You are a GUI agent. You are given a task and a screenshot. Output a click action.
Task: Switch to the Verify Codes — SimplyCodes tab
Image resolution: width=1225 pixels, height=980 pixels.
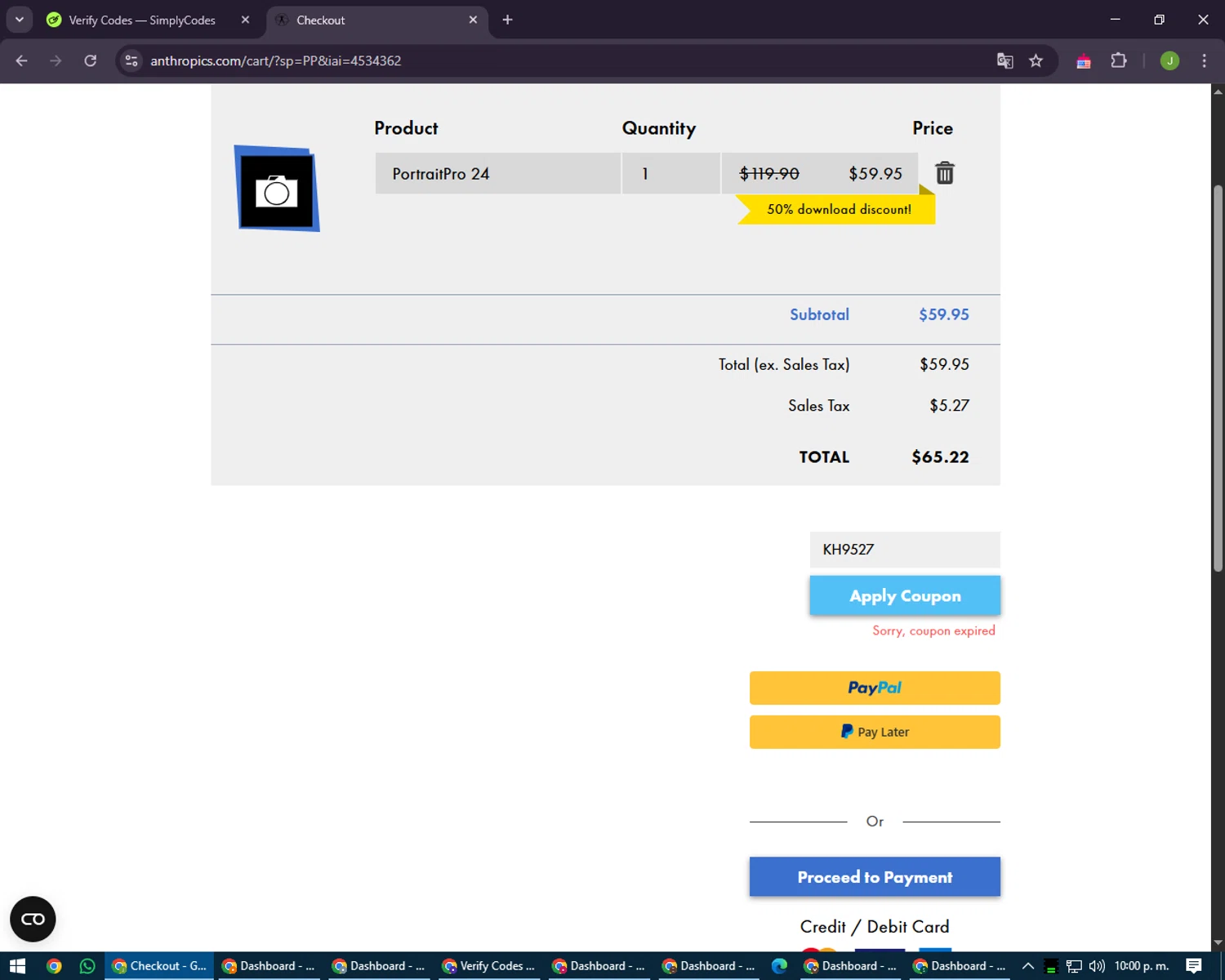click(x=142, y=20)
